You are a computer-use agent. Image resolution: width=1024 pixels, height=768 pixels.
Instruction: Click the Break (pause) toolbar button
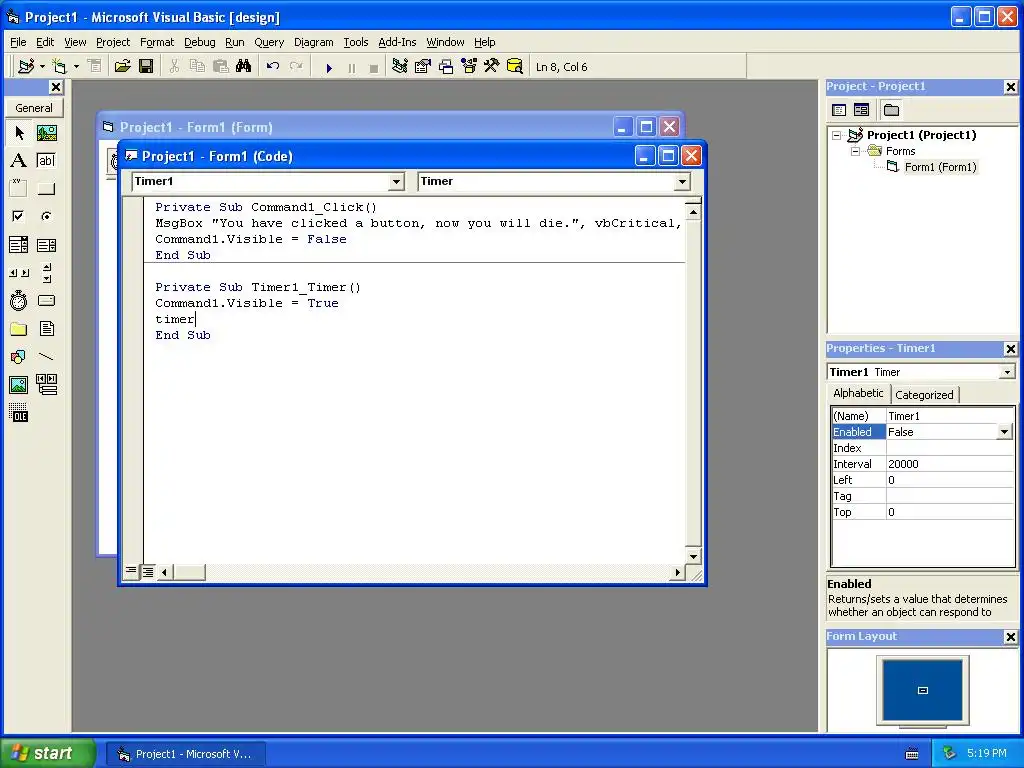point(352,67)
